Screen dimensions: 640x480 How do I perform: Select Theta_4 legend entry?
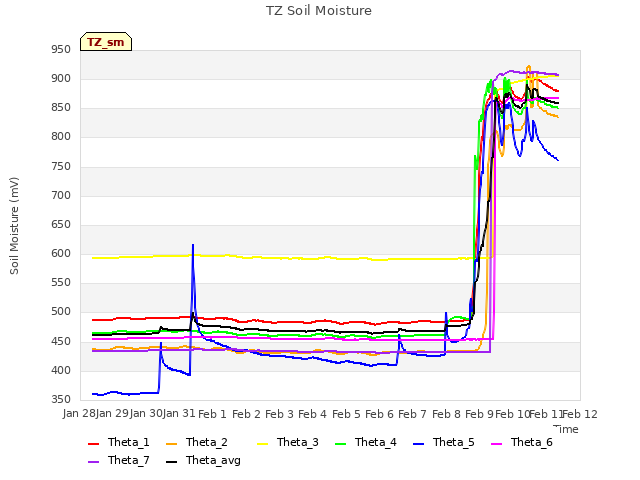(x=366, y=442)
